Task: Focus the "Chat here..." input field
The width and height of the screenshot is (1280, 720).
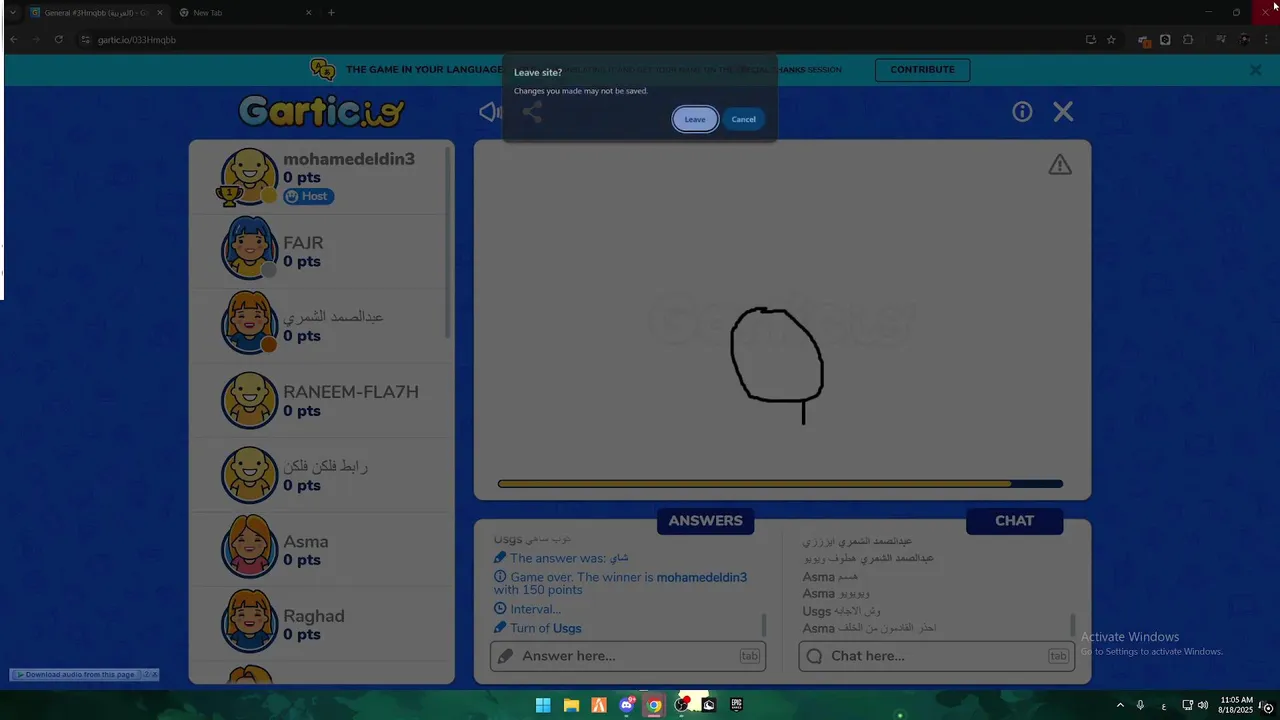Action: [937, 656]
